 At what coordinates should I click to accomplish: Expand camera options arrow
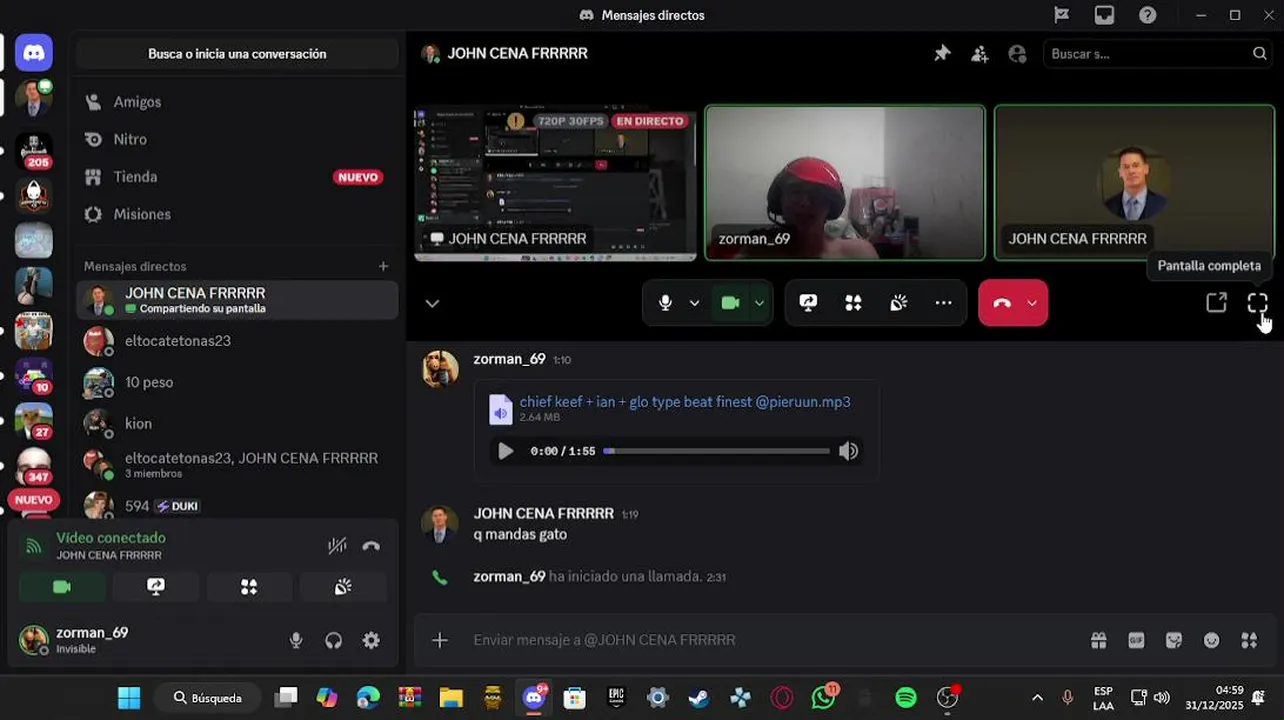[759, 303]
